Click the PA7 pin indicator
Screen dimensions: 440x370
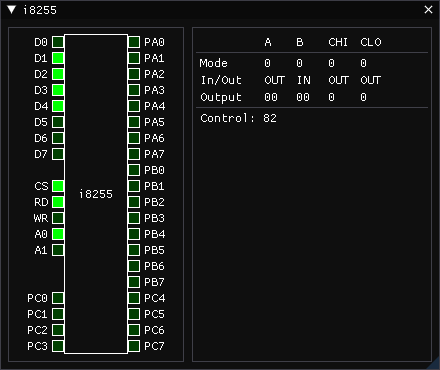coord(134,154)
